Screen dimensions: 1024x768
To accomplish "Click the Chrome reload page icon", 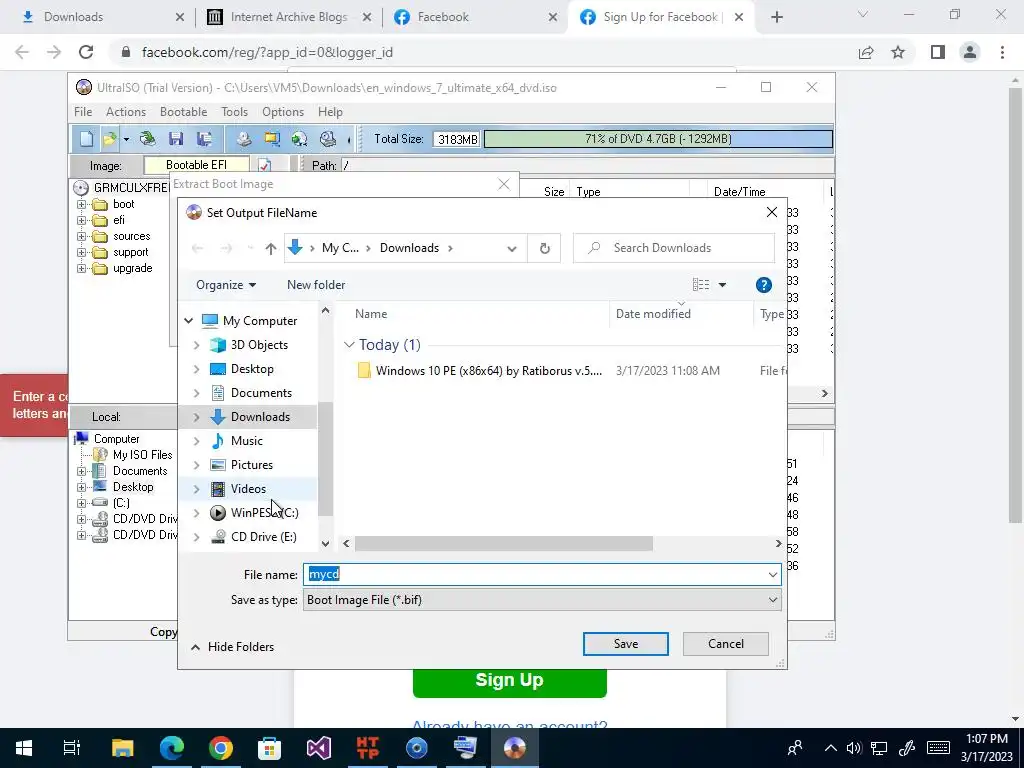I will click(x=86, y=52).
